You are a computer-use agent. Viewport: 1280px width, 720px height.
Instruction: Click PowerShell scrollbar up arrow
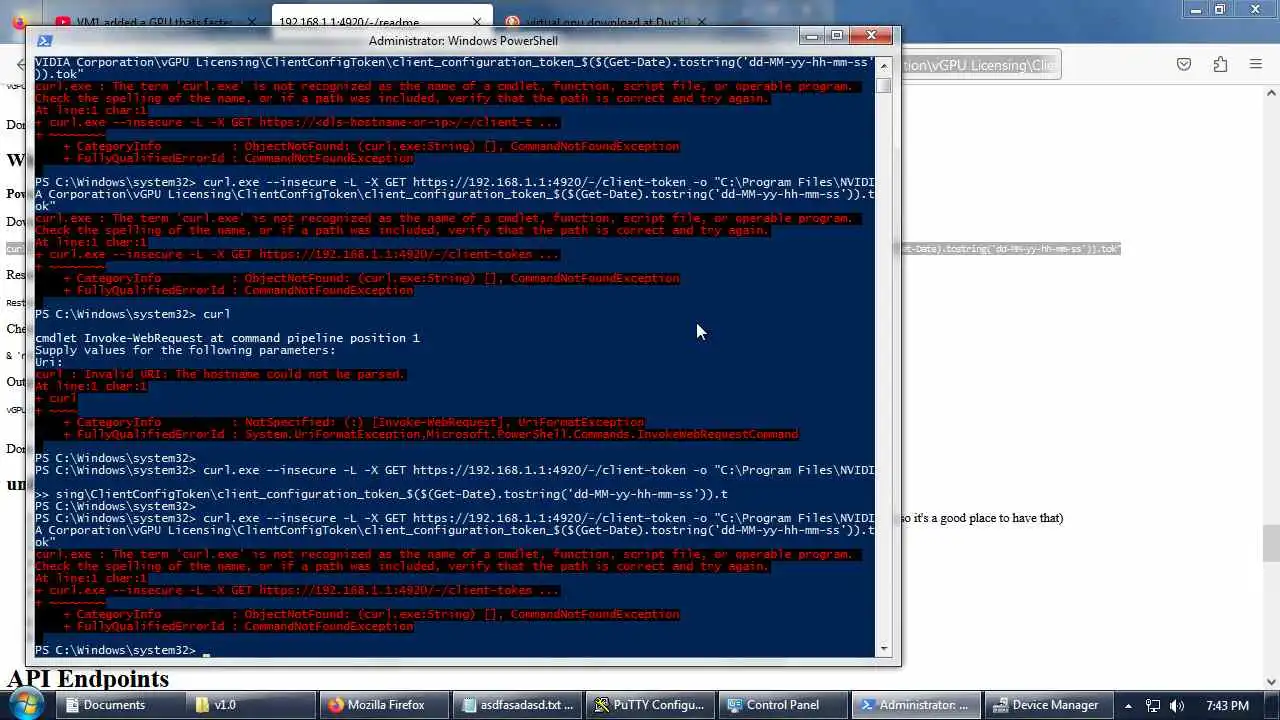[883, 65]
